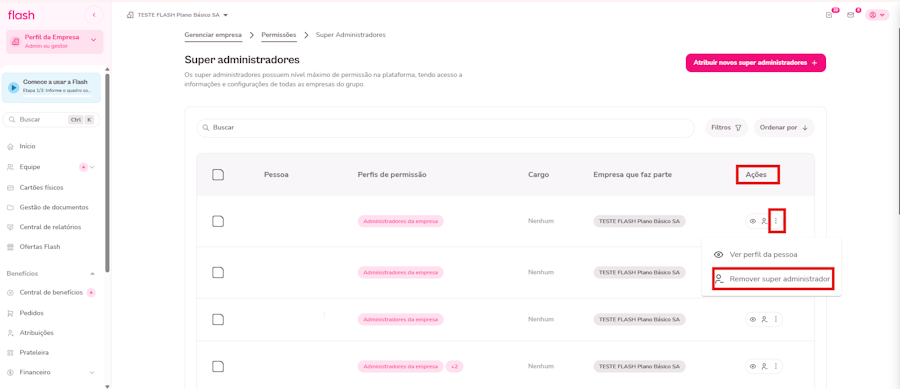The width and height of the screenshot is (900, 389).
Task: Open the TESTE FLASH Plano Básico SA company selector
Action: point(177,15)
